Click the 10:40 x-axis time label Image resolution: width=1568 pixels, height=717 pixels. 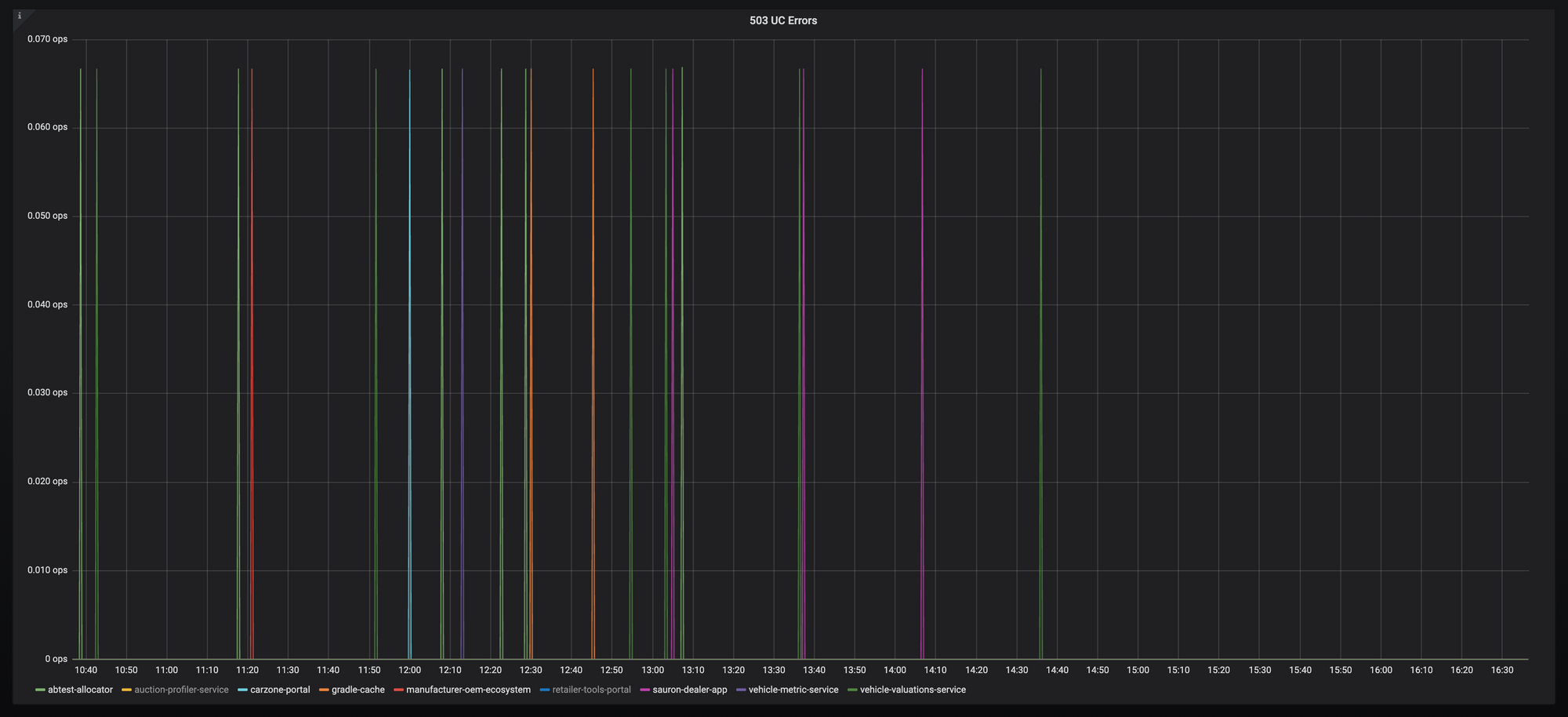pos(85,670)
